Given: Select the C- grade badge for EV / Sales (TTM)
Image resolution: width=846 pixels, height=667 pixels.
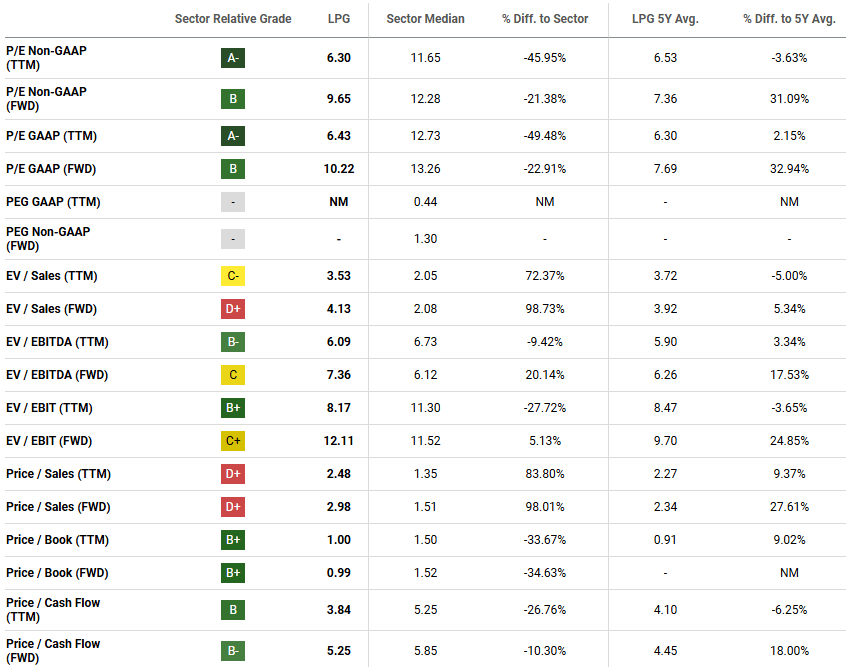Looking at the screenshot, I should pos(233,276).
